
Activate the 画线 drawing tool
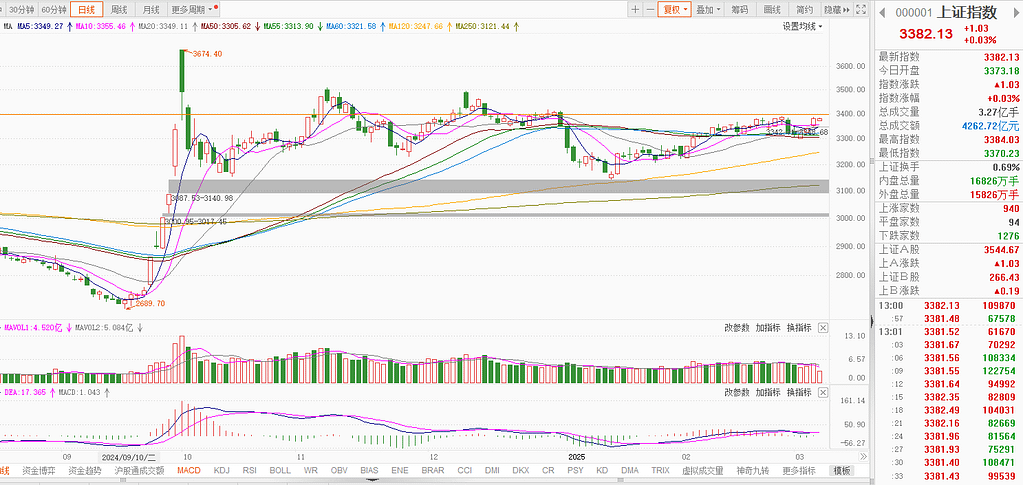[x=771, y=9]
